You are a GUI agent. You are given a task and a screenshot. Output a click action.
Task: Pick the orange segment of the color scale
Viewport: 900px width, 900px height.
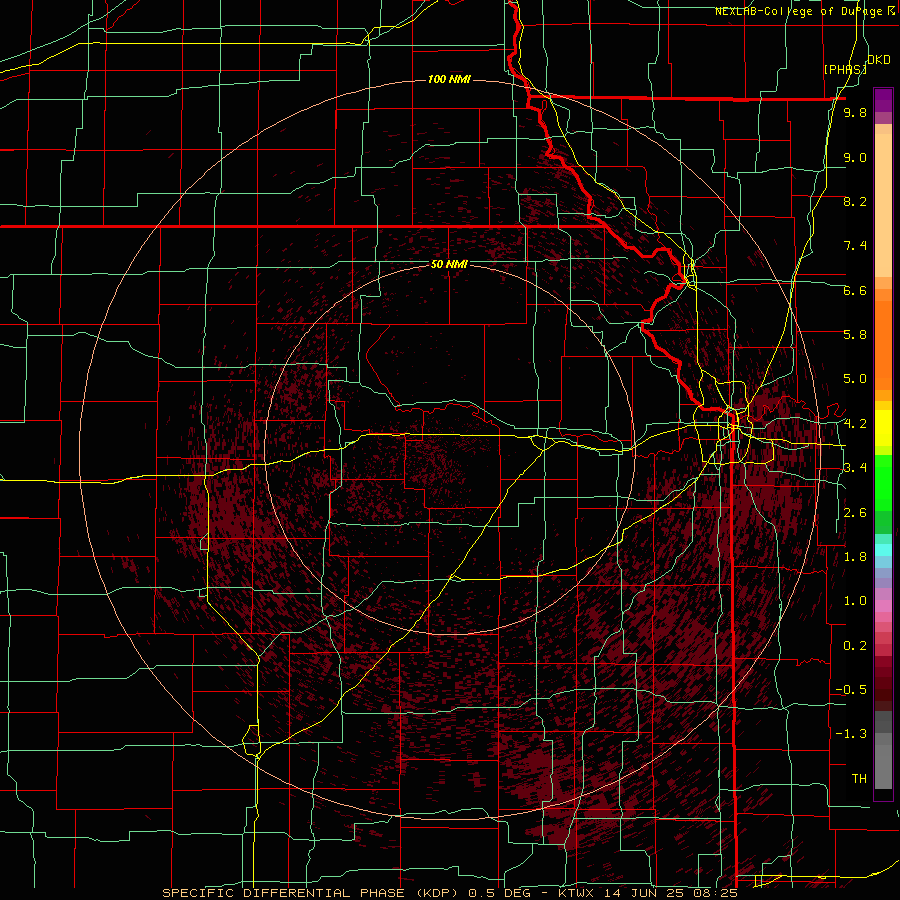click(883, 344)
